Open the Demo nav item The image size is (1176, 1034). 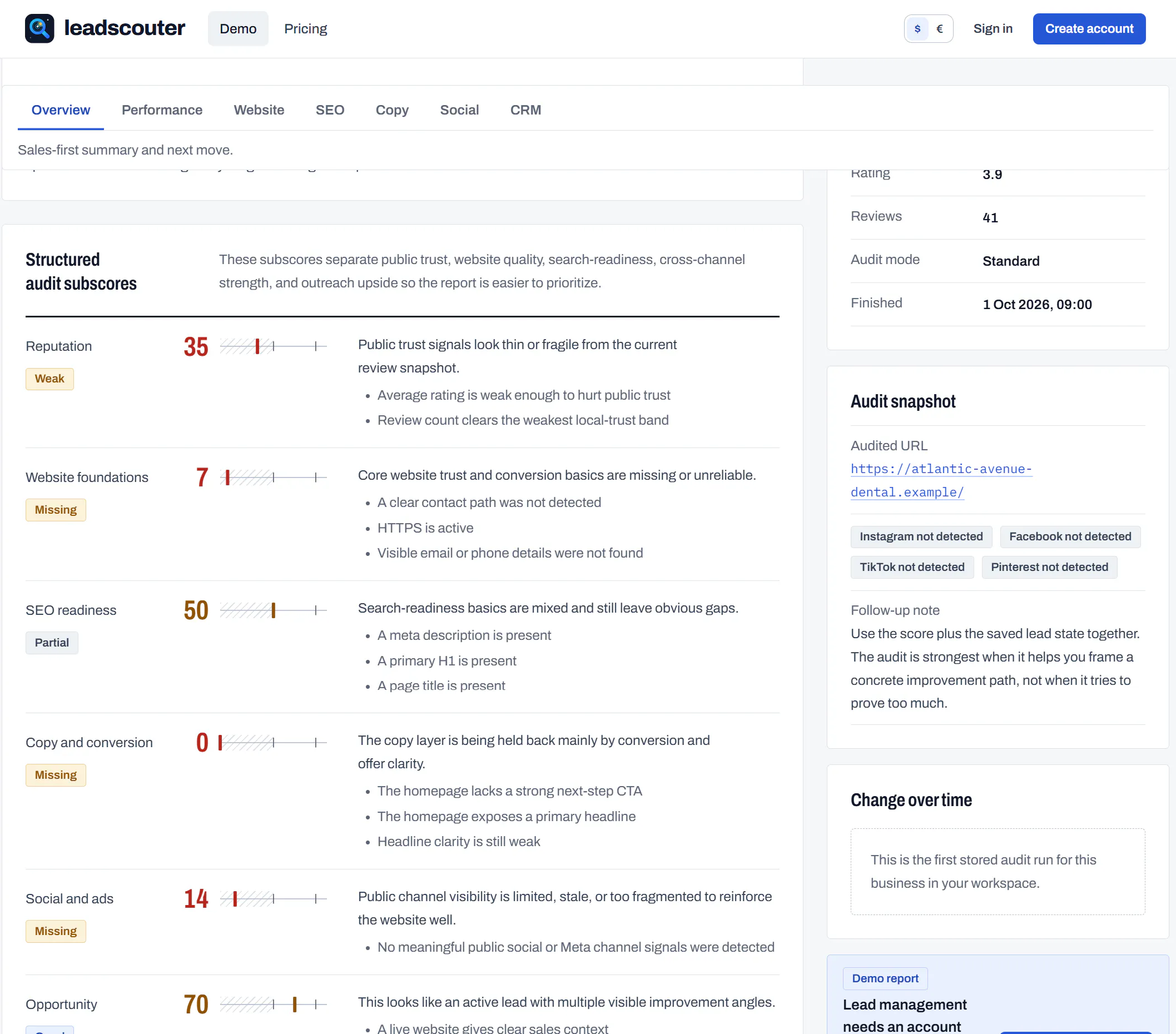pyautogui.click(x=238, y=29)
